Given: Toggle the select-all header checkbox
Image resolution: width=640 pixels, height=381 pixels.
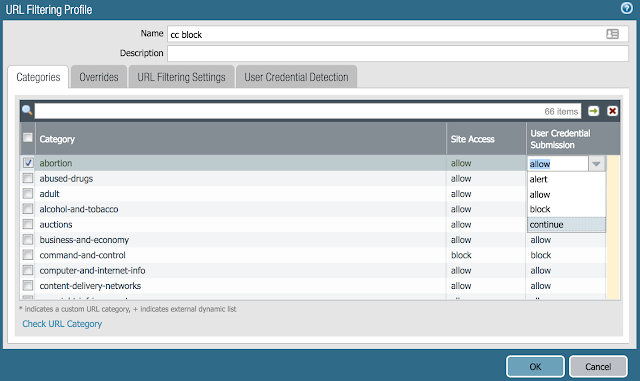Looking at the screenshot, I should (28, 138).
